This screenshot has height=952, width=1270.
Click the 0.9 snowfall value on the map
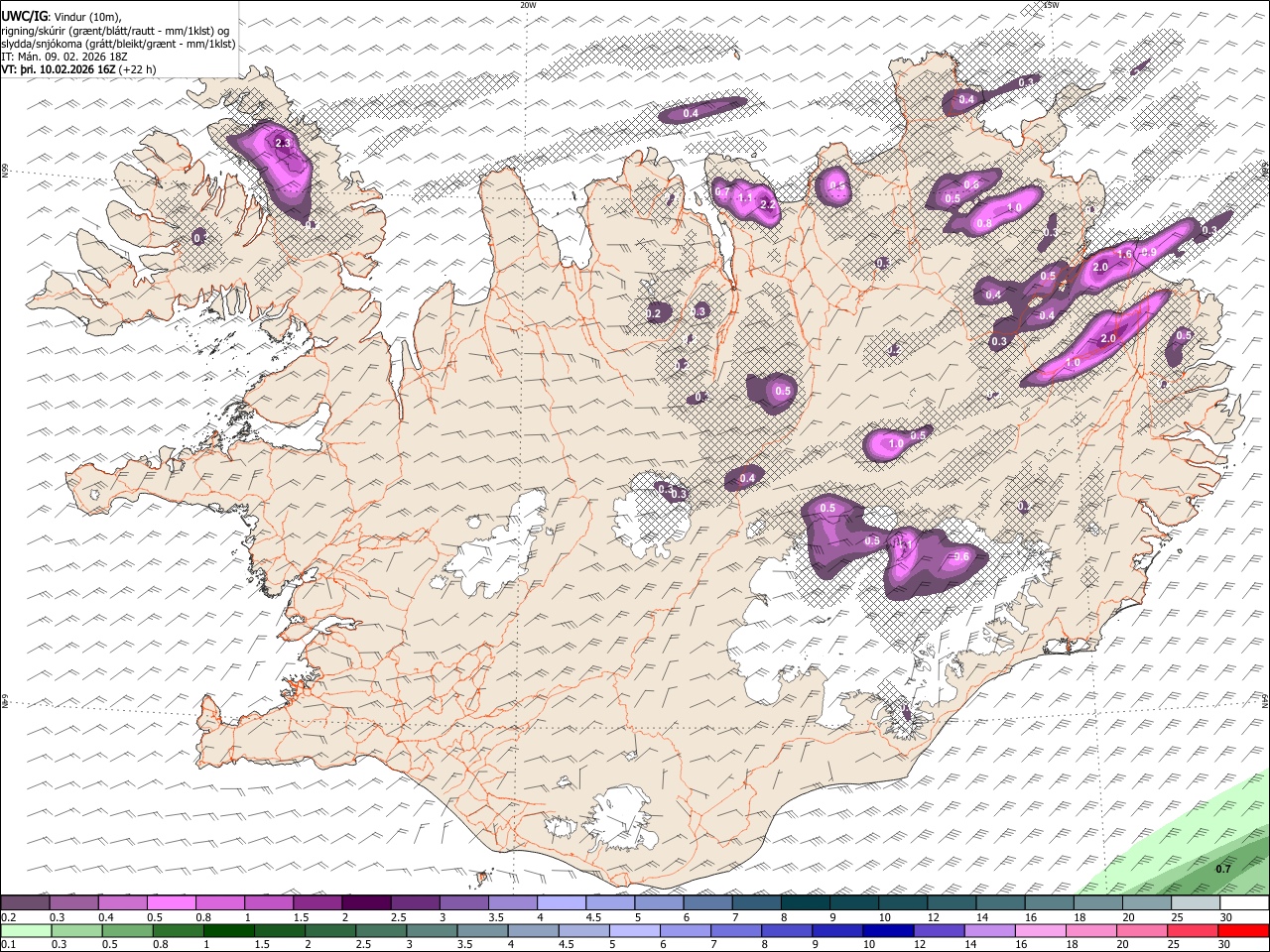point(1149,253)
